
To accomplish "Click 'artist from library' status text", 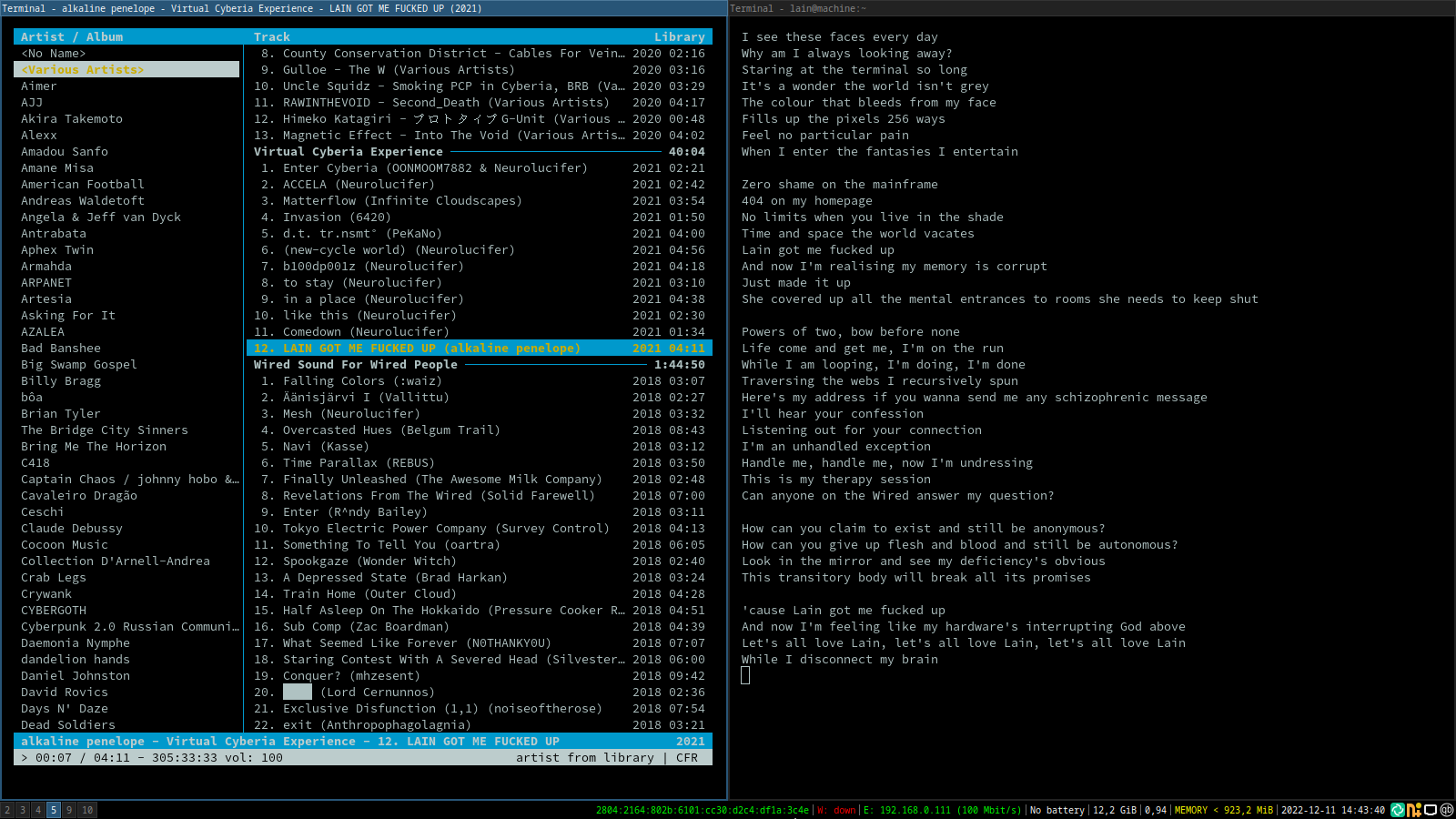I will pyautogui.click(x=585, y=757).
